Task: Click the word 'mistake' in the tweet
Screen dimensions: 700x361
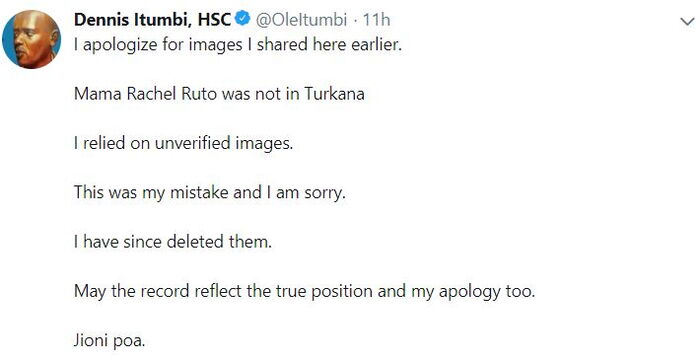Action: [x=203, y=193]
